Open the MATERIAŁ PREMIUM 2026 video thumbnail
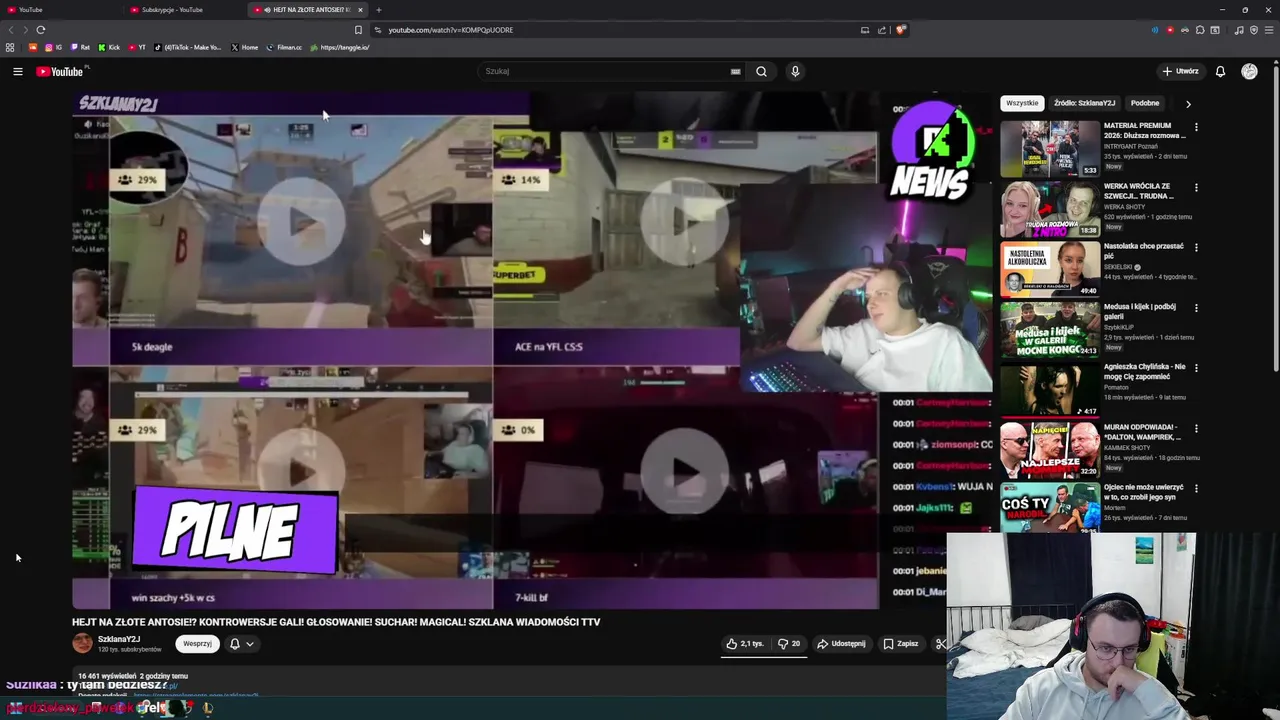The height and width of the screenshot is (720, 1280). [1050, 148]
